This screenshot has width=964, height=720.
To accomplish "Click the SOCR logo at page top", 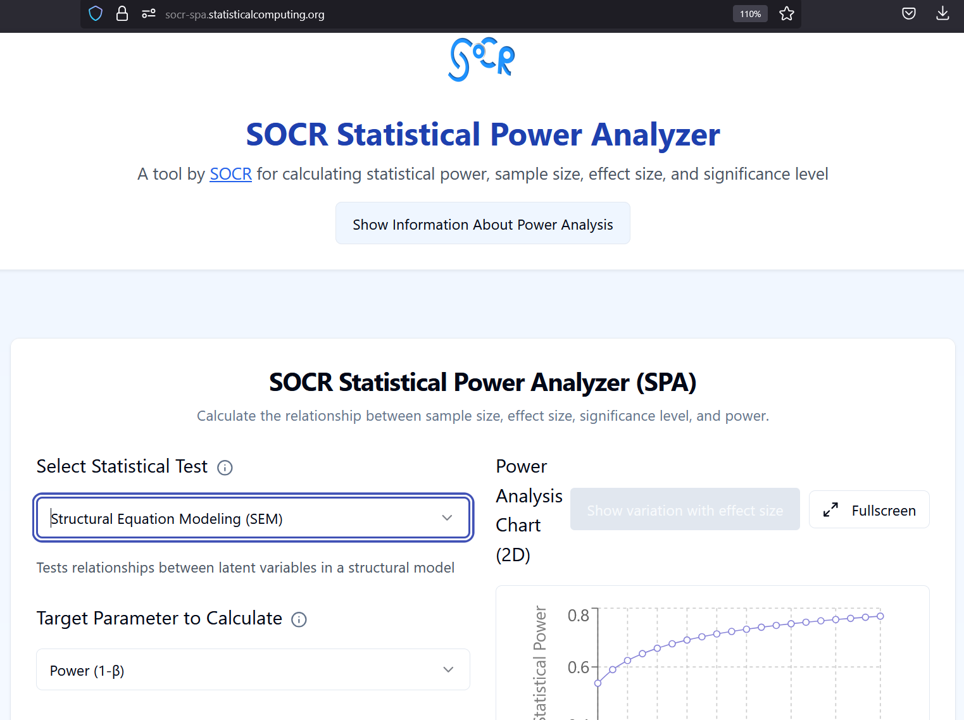I will point(481,60).
